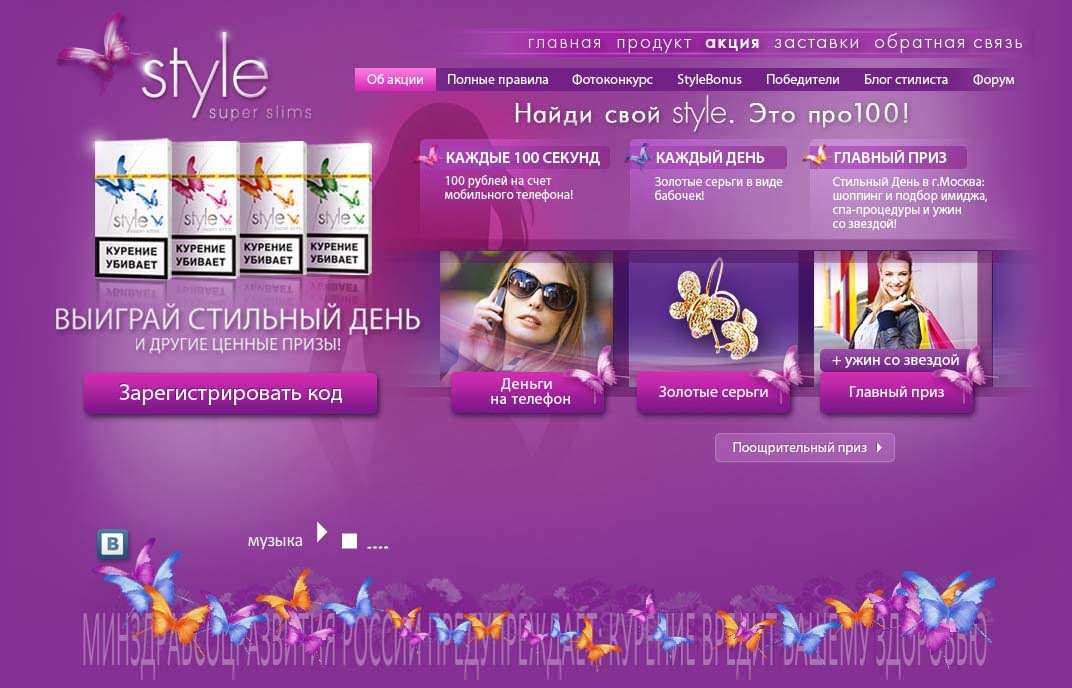
Task: Go to the продукт section
Action: (654, 42)
